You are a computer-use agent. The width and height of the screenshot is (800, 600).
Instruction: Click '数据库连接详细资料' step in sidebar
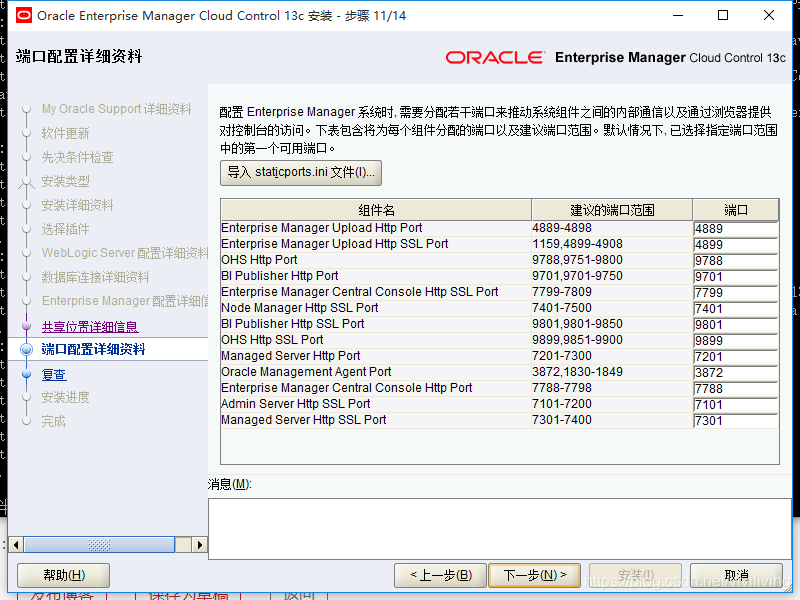95,277
